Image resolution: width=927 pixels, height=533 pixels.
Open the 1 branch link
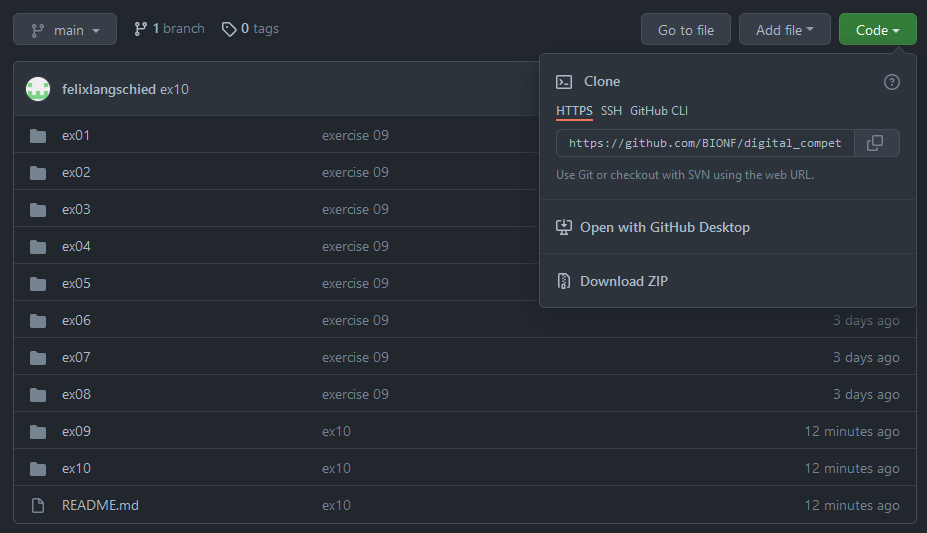pyautogui.click(x=169, y=29)
